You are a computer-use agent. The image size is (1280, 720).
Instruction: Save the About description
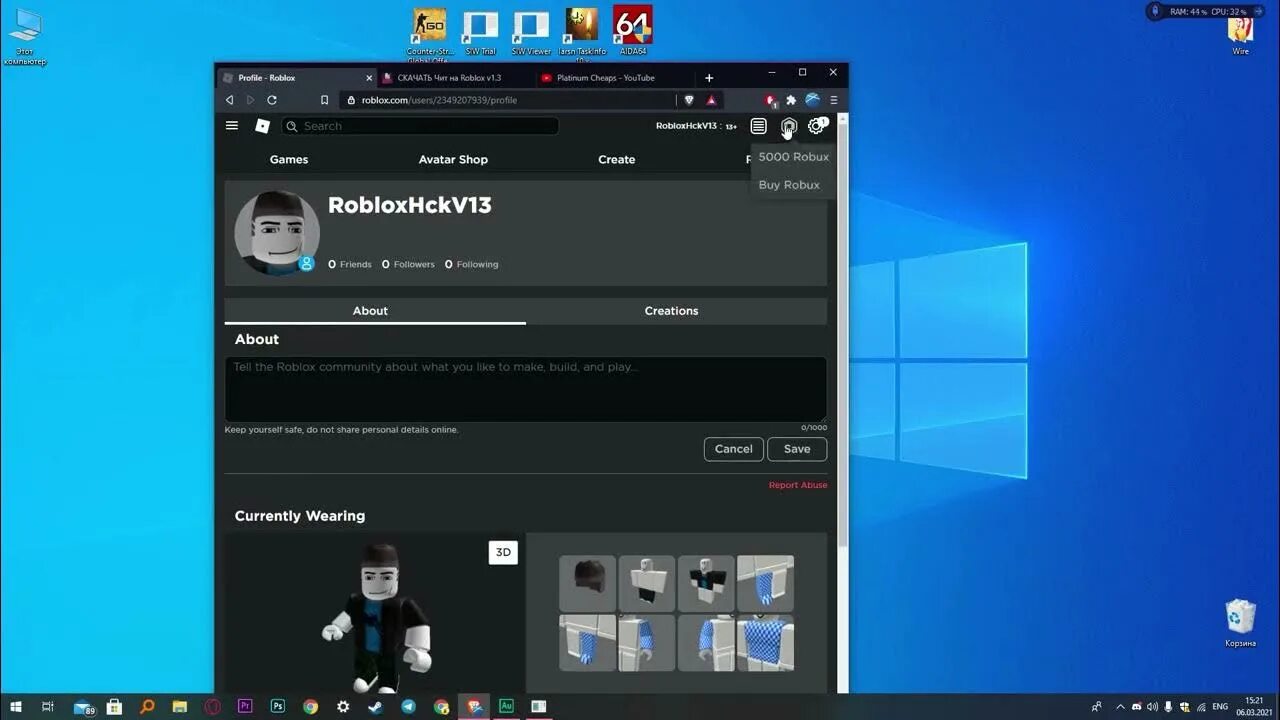point(797,449)
